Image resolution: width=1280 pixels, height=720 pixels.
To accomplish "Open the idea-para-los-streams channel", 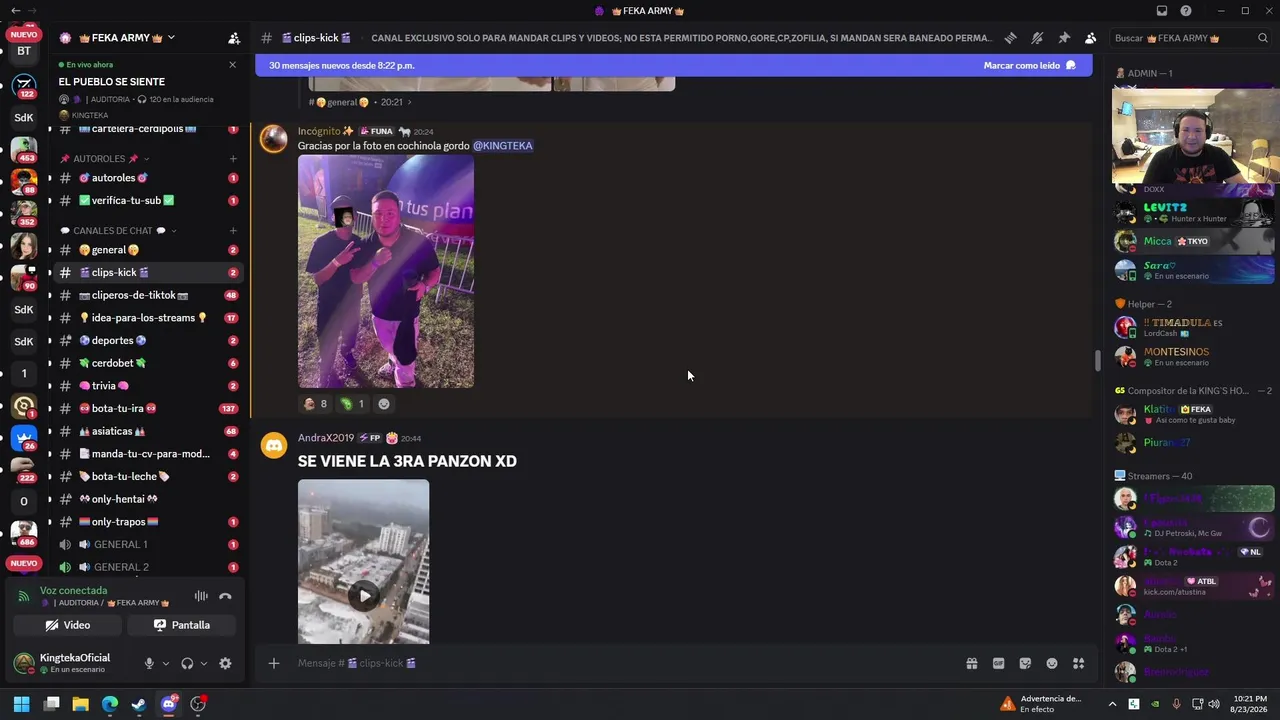I will point(148,318).
